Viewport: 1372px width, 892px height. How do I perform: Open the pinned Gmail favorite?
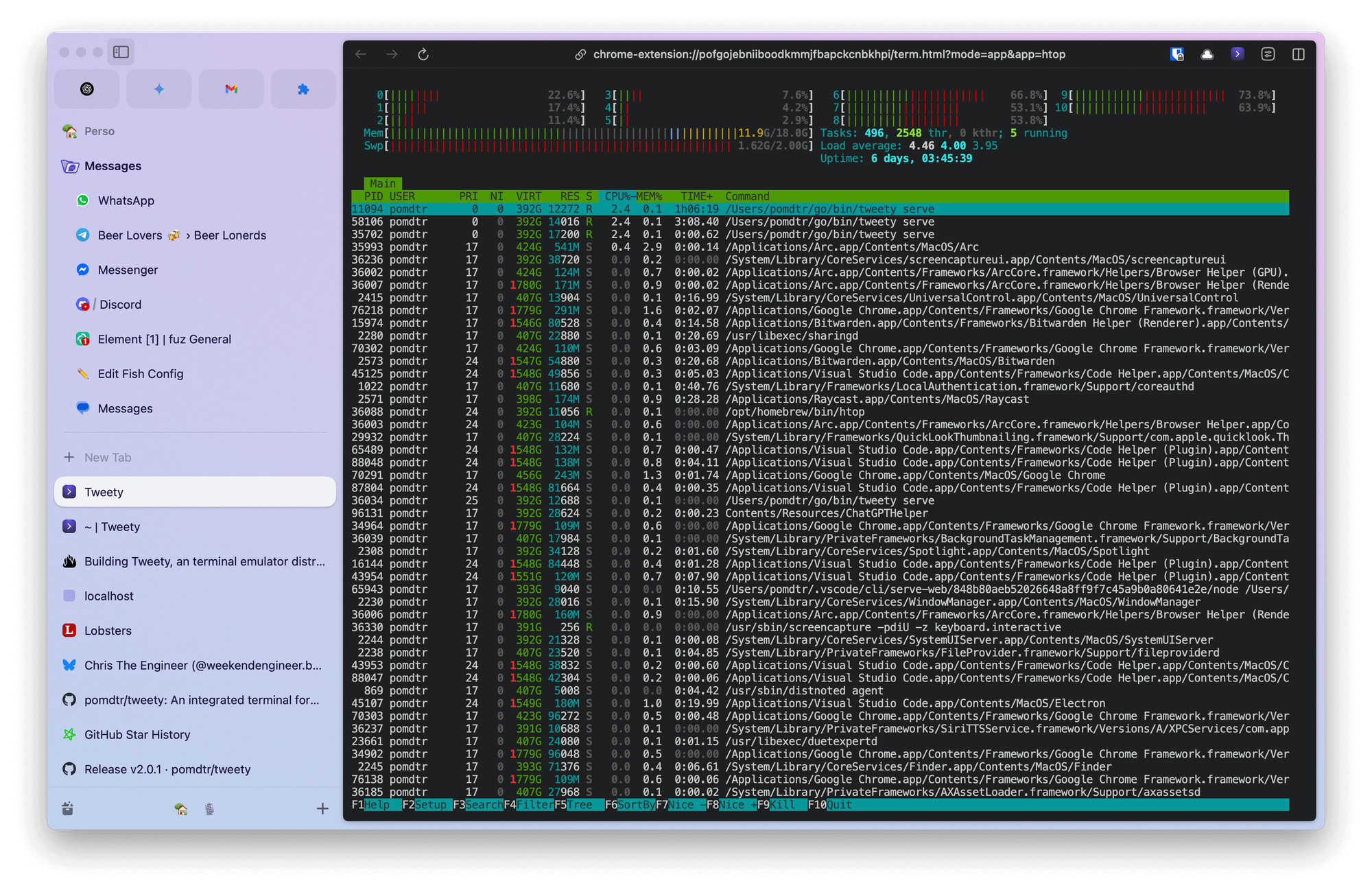pos(231,89)
